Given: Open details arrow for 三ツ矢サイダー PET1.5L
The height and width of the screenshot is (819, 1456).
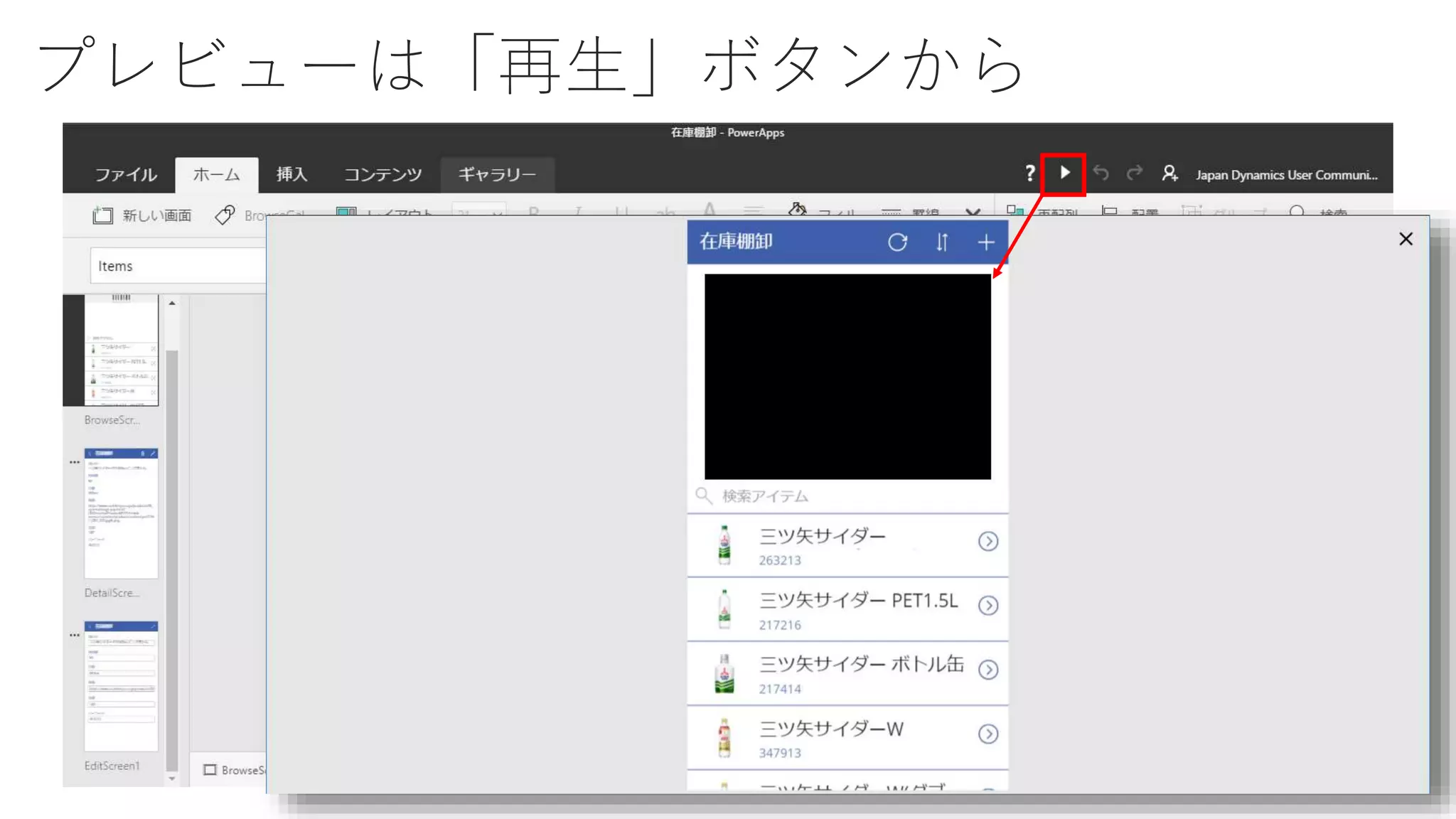Looking at the screenshot, I should click(x=988, y=605).
